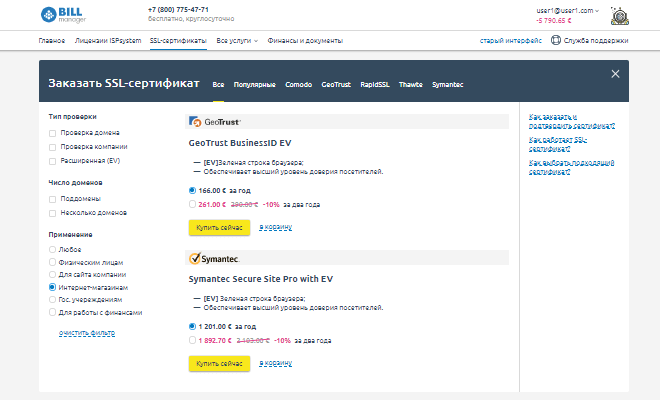Check the Проверка компании checkbox
Viewport: 660px width, 400px height.
pyautogui.click(x=52, y=147)
